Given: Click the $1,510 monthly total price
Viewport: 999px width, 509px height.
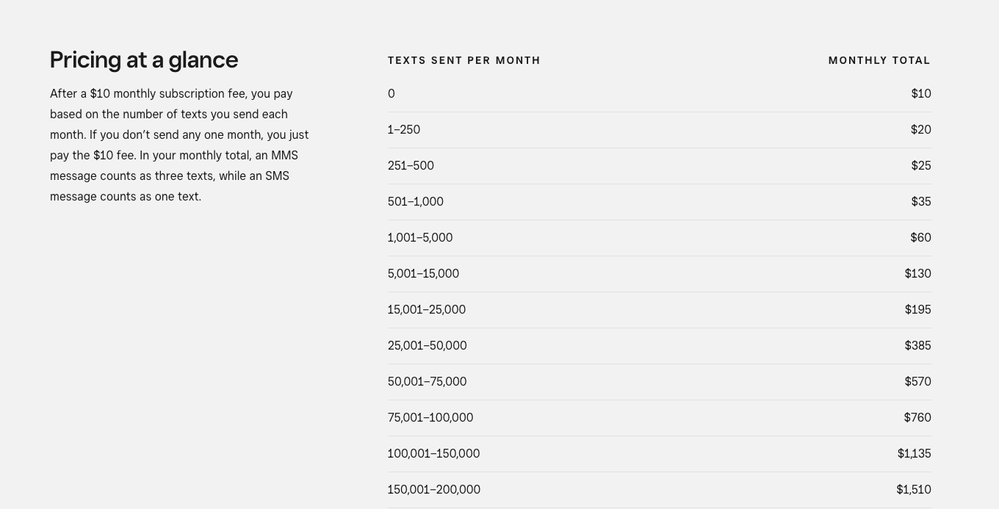Looking at the screenshot, I should coord(914,490).
